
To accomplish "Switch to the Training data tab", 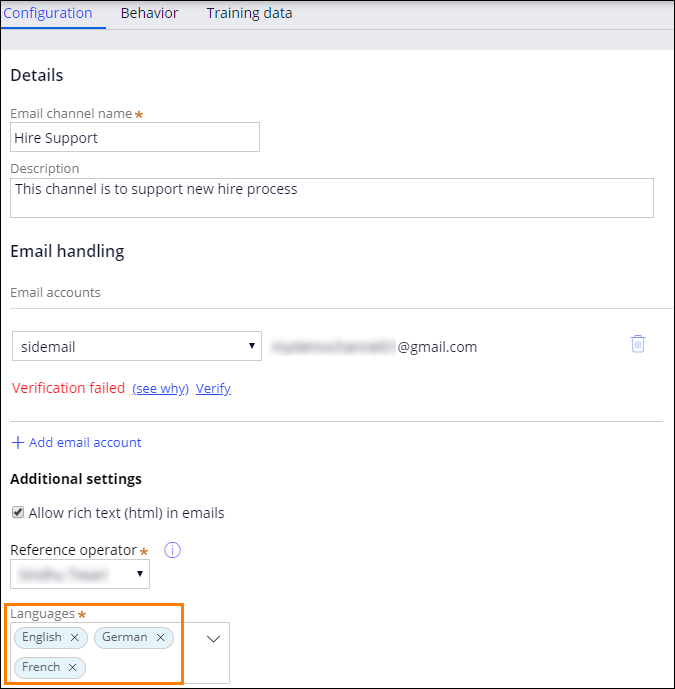I will [250, 14].
